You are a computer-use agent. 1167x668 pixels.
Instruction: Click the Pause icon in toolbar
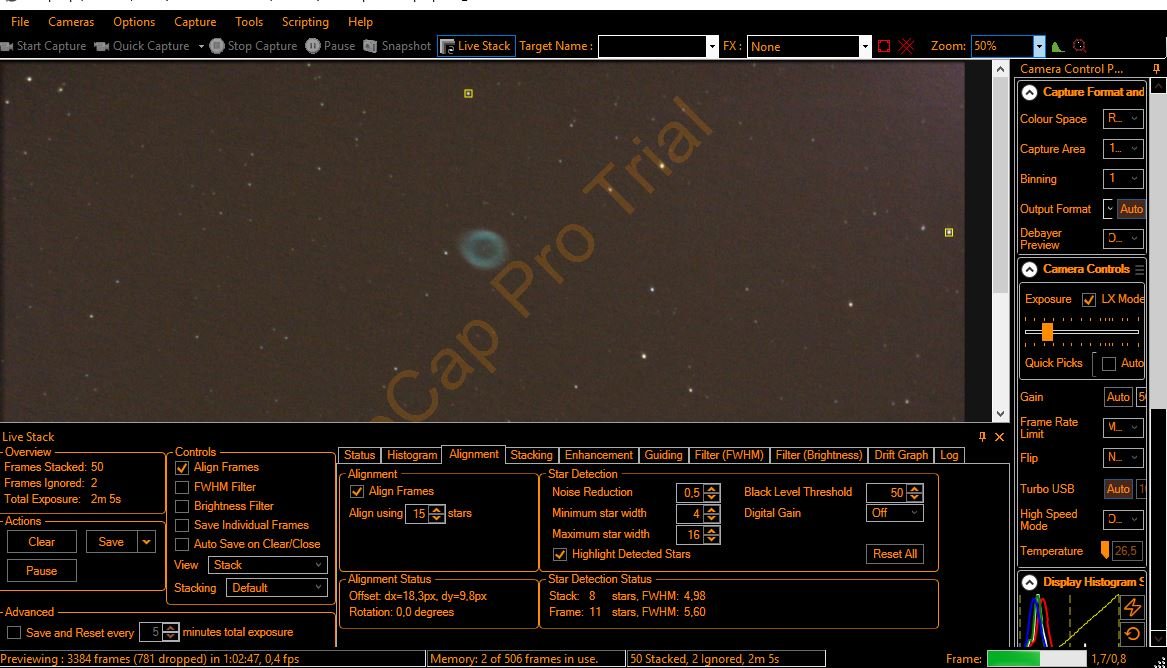(x=313, y=46)
